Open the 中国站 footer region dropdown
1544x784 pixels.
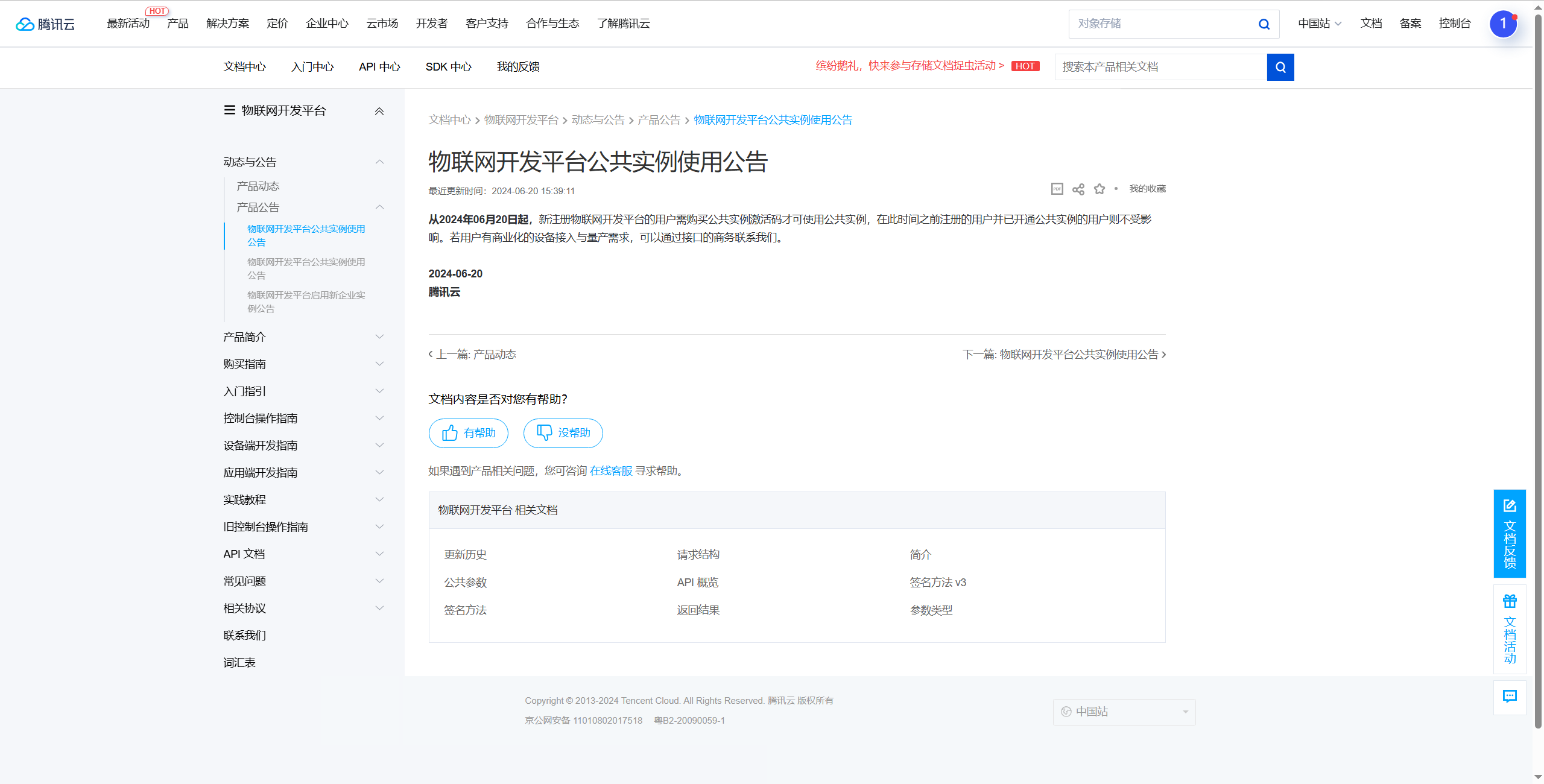tap(1124, 712)
